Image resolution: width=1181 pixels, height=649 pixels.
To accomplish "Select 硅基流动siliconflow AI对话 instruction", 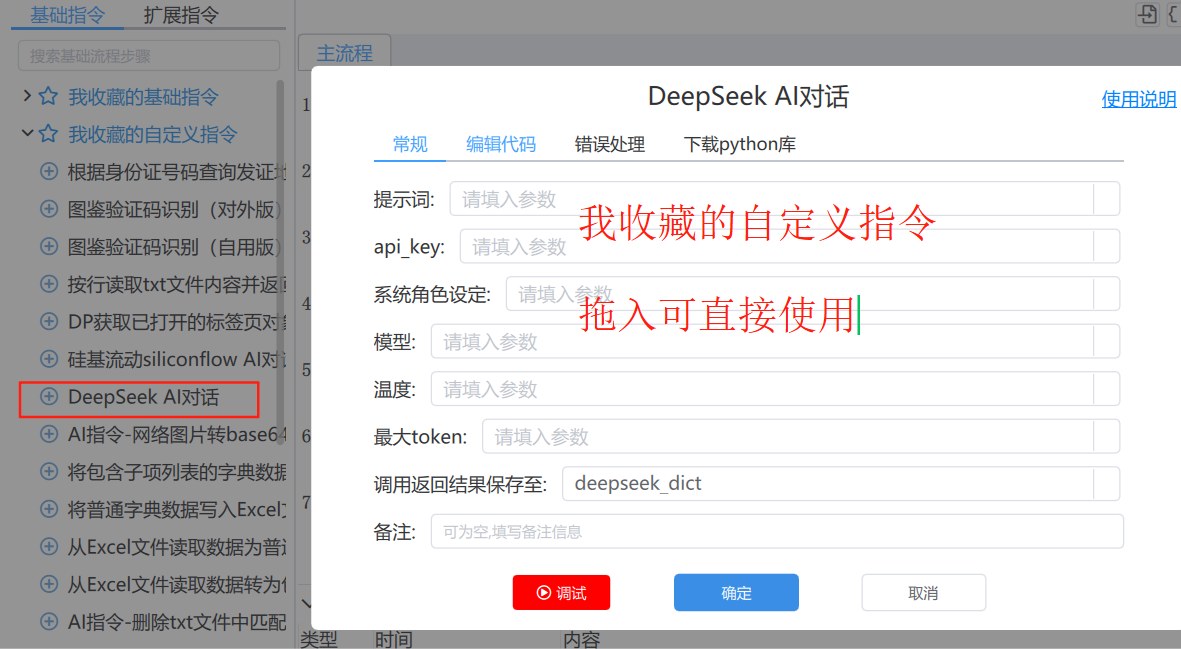I will [176, 359].
